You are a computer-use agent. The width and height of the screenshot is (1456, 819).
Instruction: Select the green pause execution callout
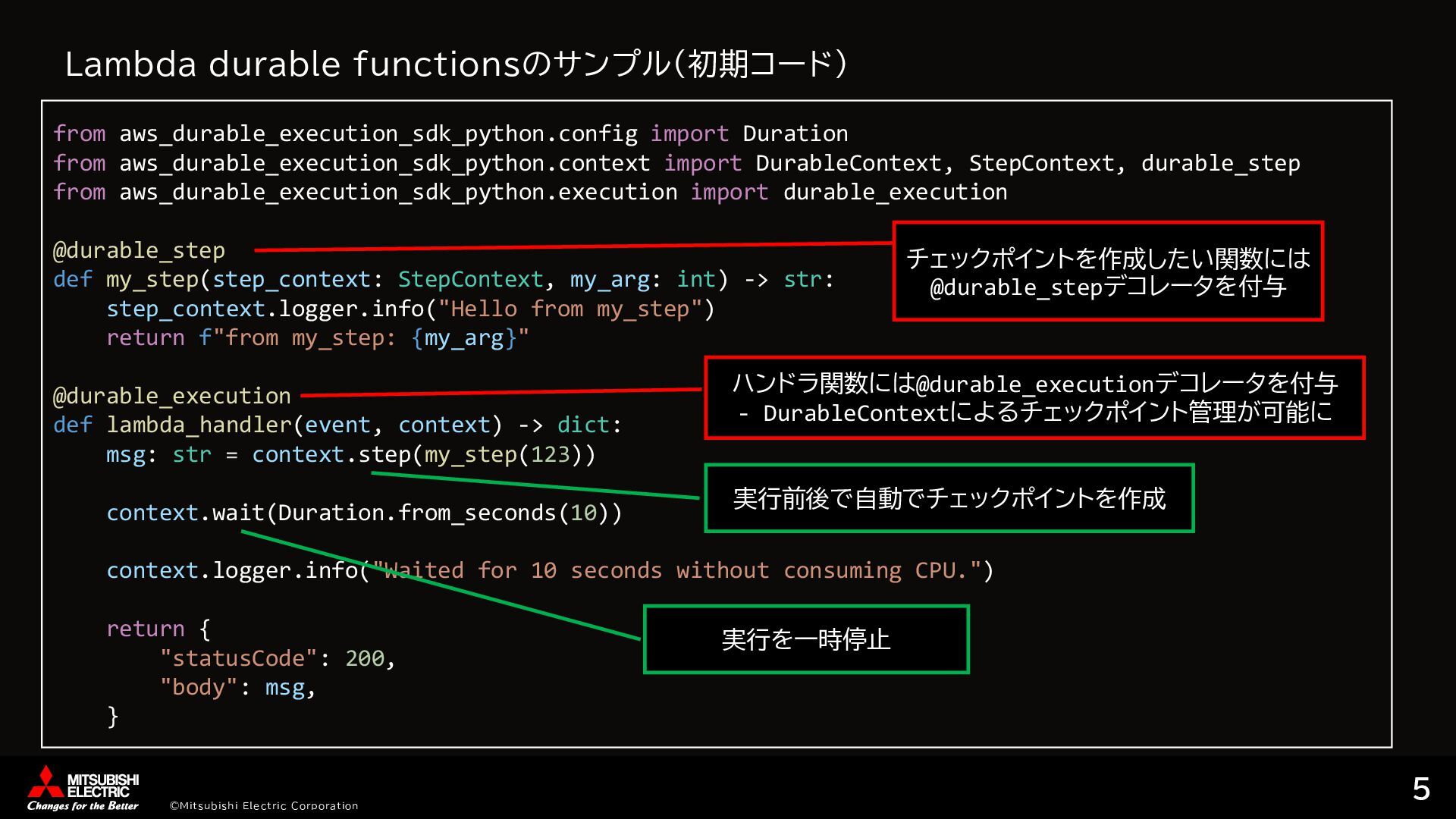[x=806, y=639]
